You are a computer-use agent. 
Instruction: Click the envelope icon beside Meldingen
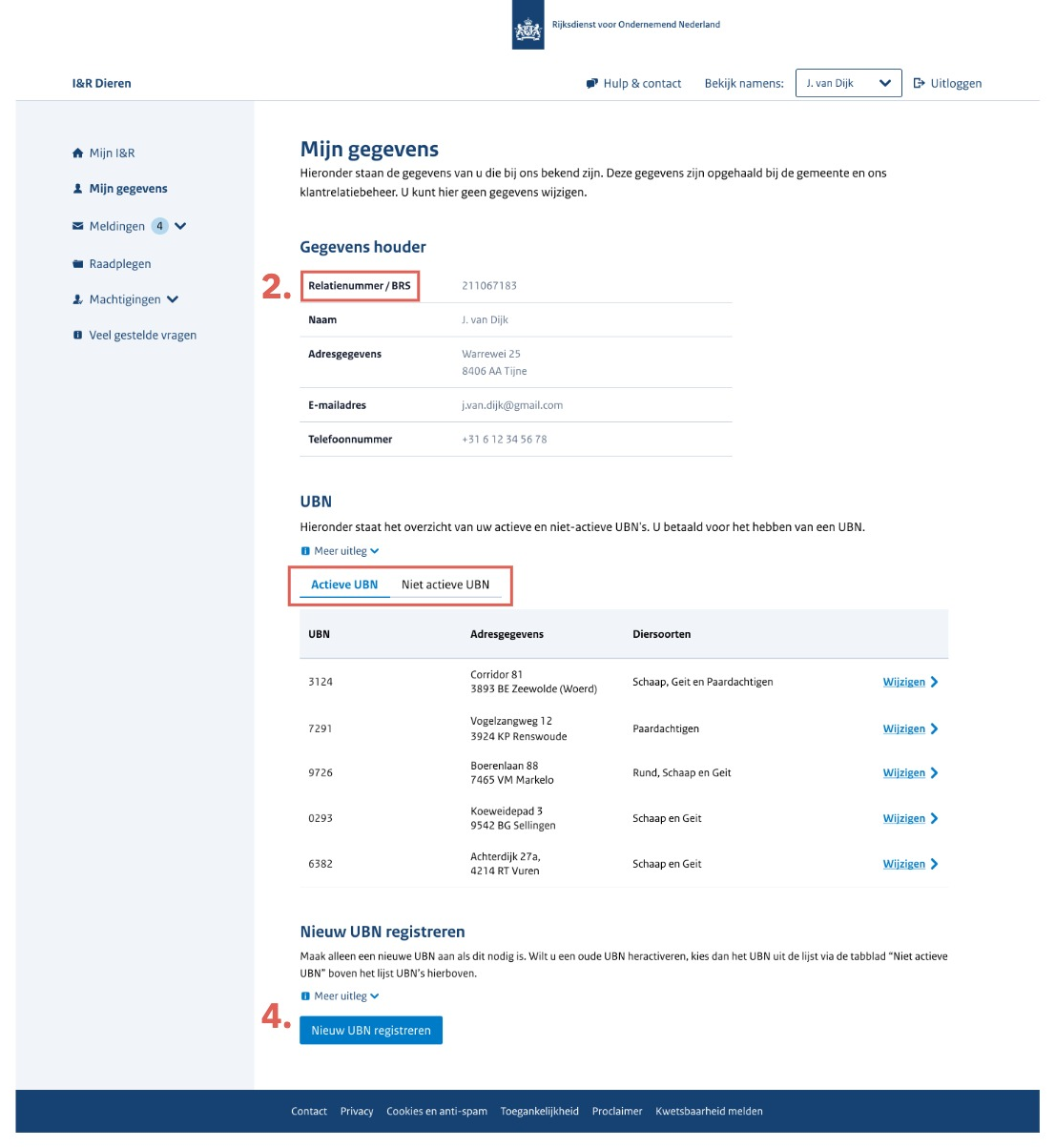pyautogui.click(x=78, y=226)
